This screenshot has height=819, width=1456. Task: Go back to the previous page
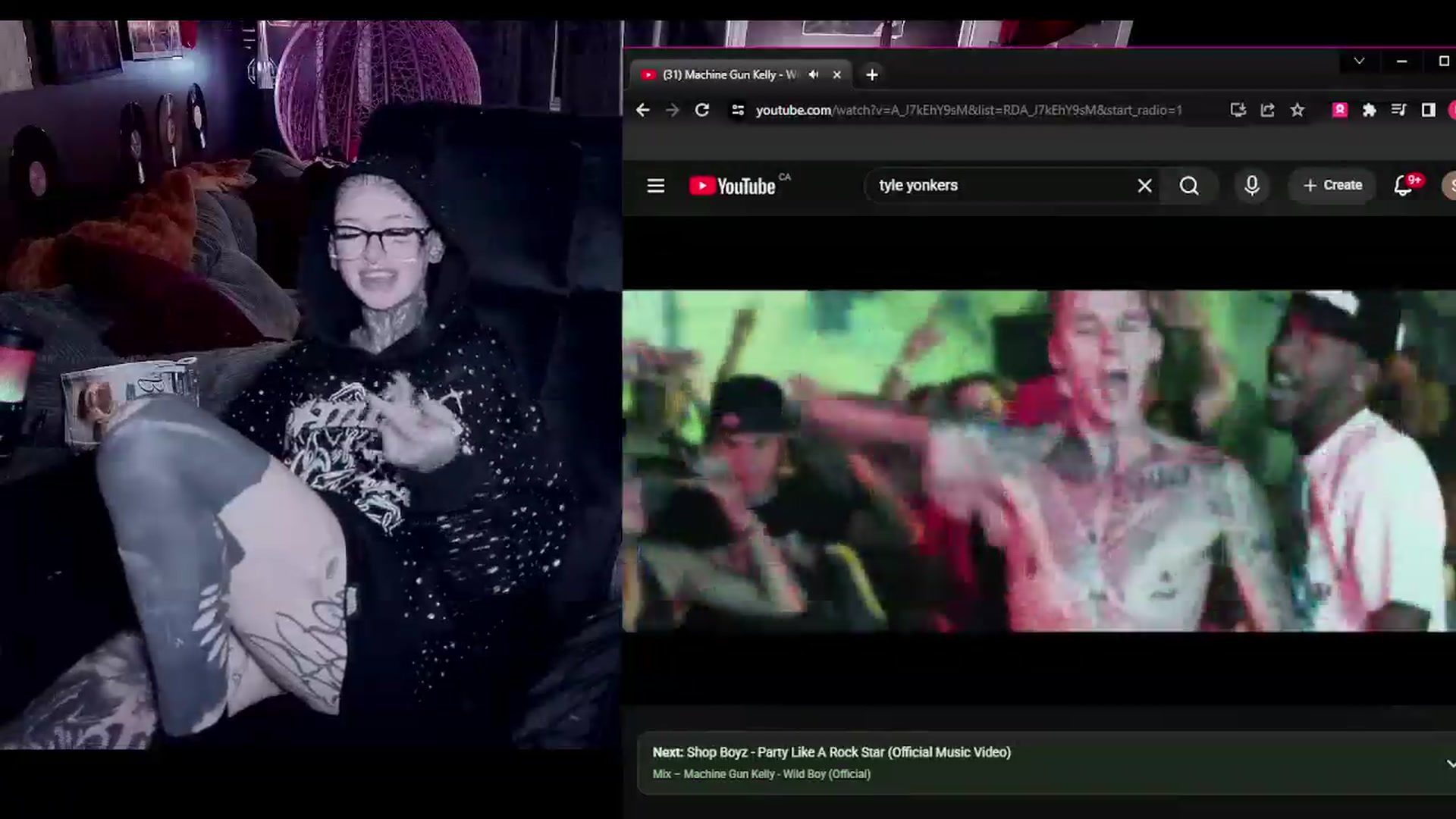click(x=642, y=110)
